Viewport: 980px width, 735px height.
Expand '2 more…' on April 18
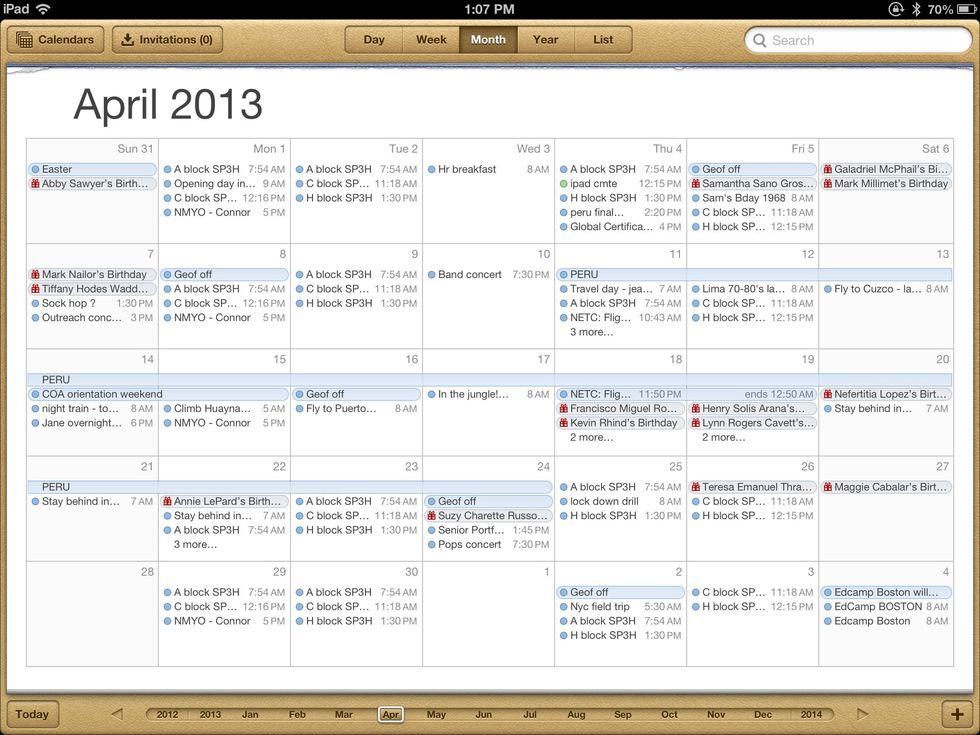(x=592, y=437)
